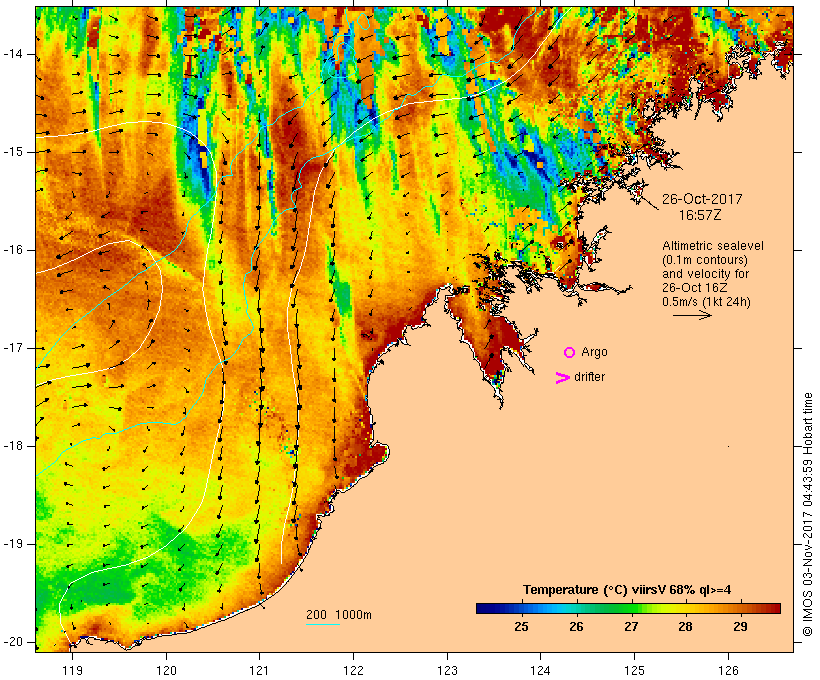This screenshot has height=680, width=820.
Task: Click latitude axis label -14
Action: (12, 54)
